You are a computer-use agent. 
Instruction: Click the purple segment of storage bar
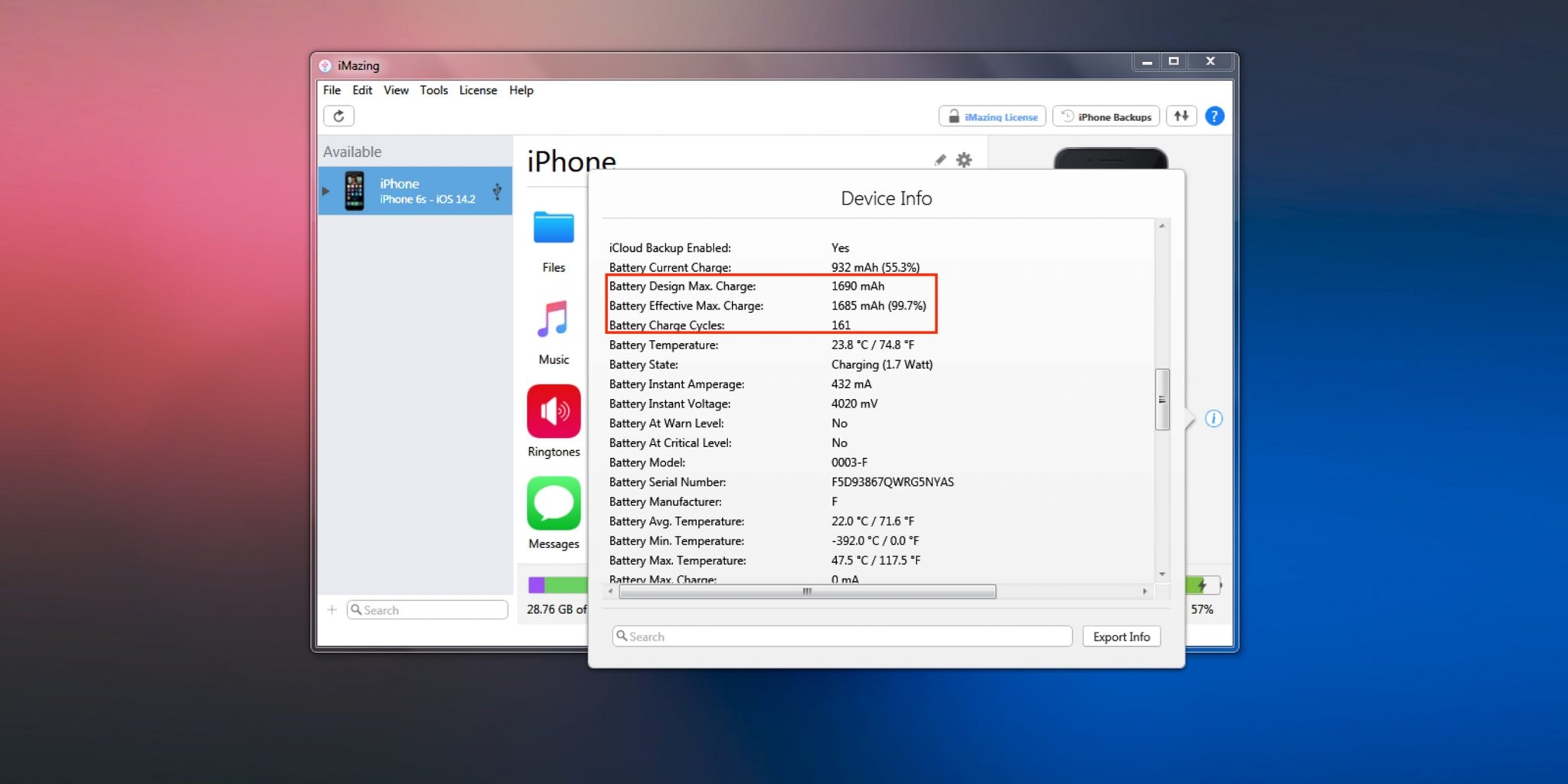(536, 585)
